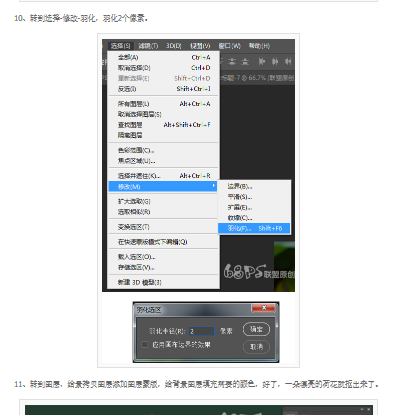Choose 全部(A) from the Select menu
Screen dimensions: 410x415
pyautogui.click(x=164, y=57)
